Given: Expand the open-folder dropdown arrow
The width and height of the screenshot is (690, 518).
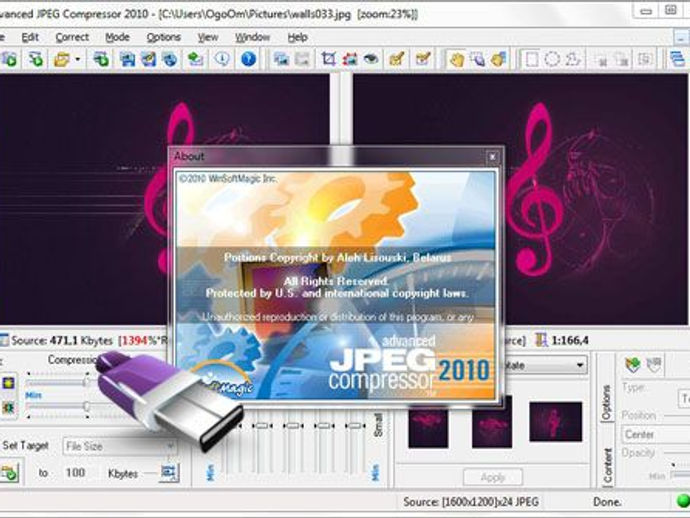Looking at the screenshot, I should (x=78, y=59).
